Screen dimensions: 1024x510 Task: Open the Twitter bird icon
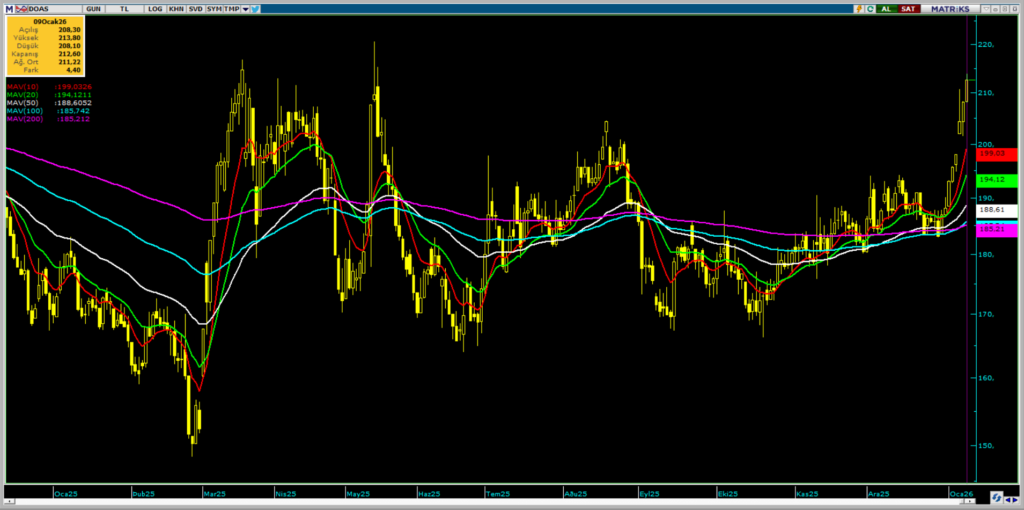(x=256, y=8)
